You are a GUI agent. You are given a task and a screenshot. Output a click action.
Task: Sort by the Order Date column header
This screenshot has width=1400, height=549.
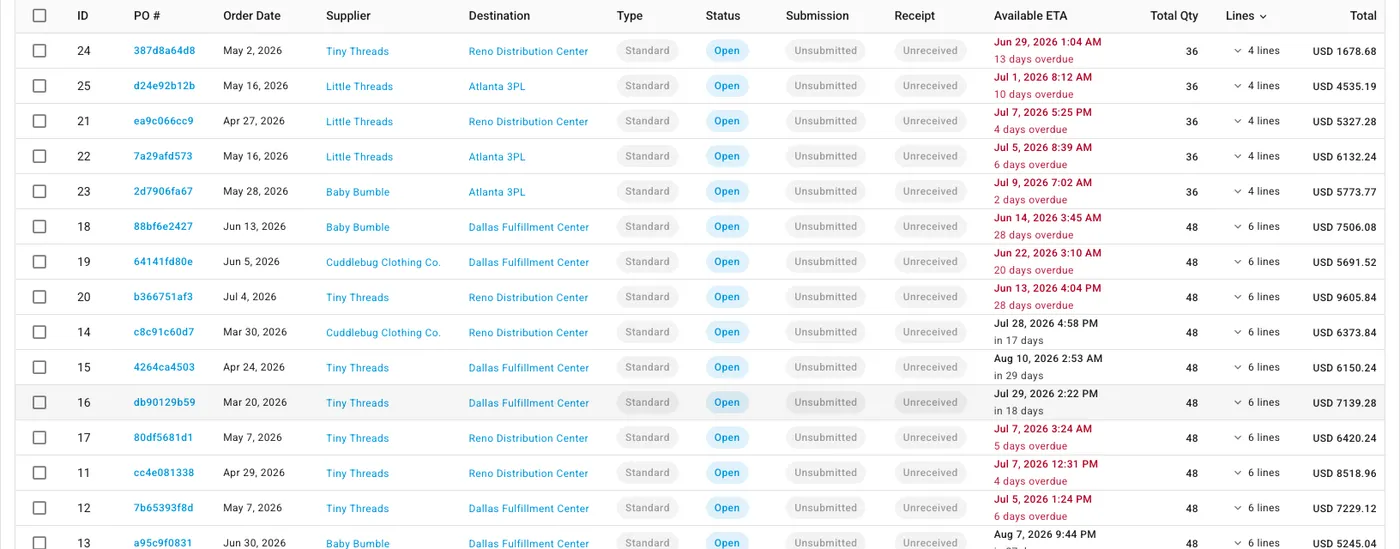[252, 16]
